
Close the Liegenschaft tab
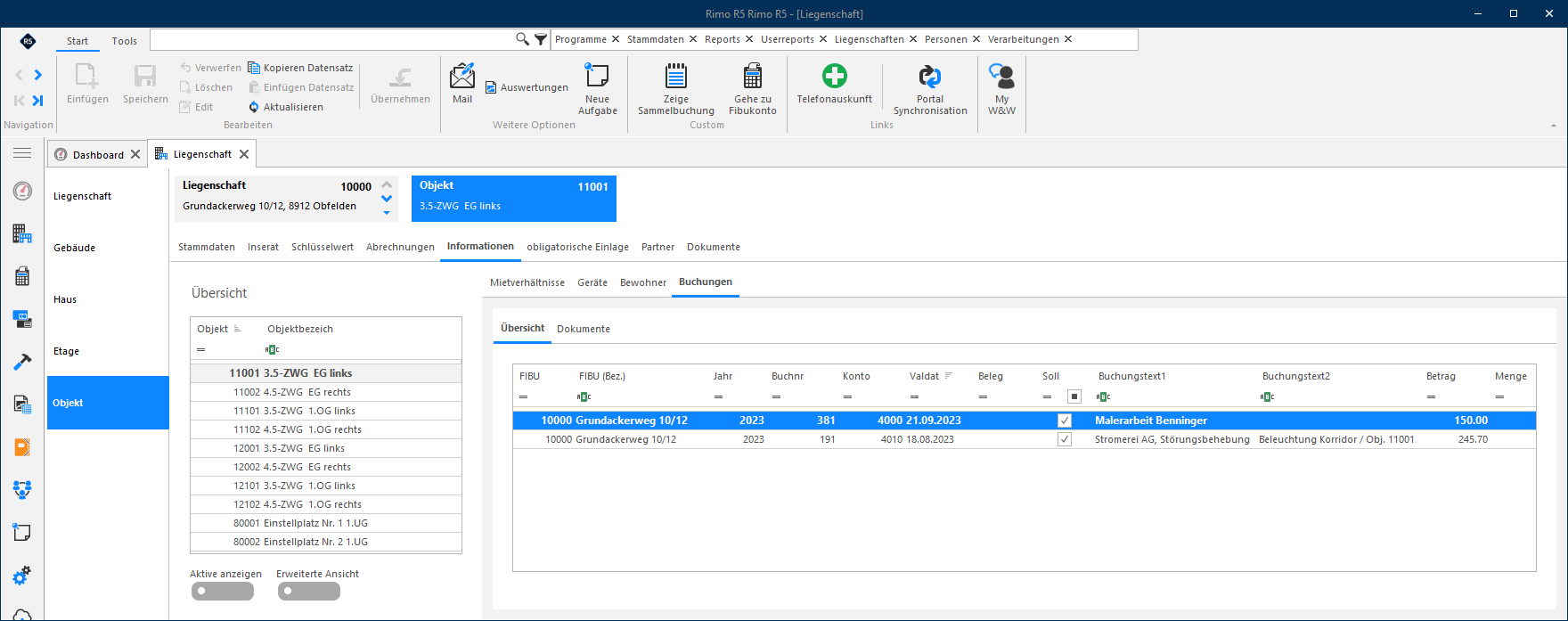coord(244,154)
